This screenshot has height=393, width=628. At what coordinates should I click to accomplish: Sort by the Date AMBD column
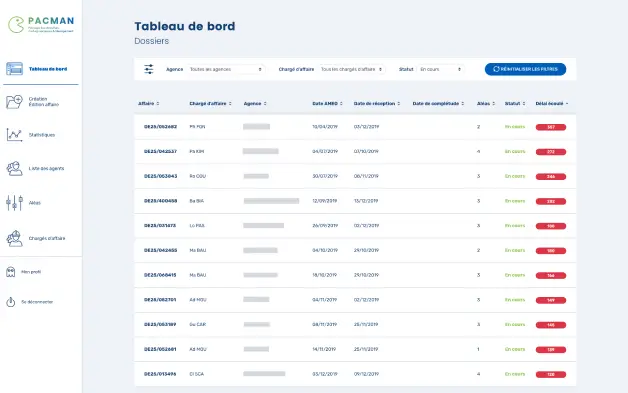327,104
